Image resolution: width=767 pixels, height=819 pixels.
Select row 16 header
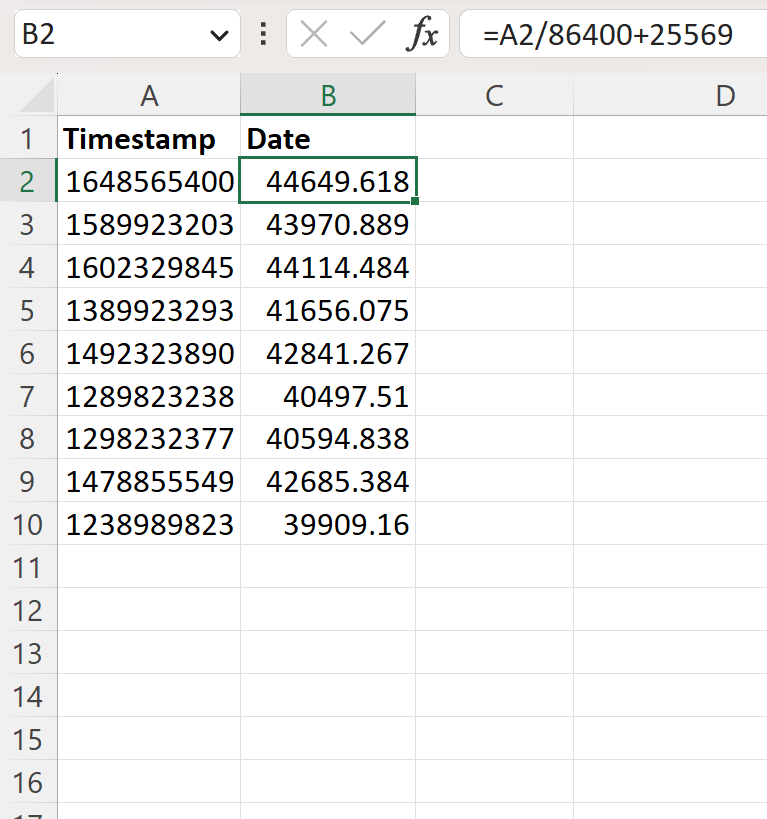tap(28, 782)
